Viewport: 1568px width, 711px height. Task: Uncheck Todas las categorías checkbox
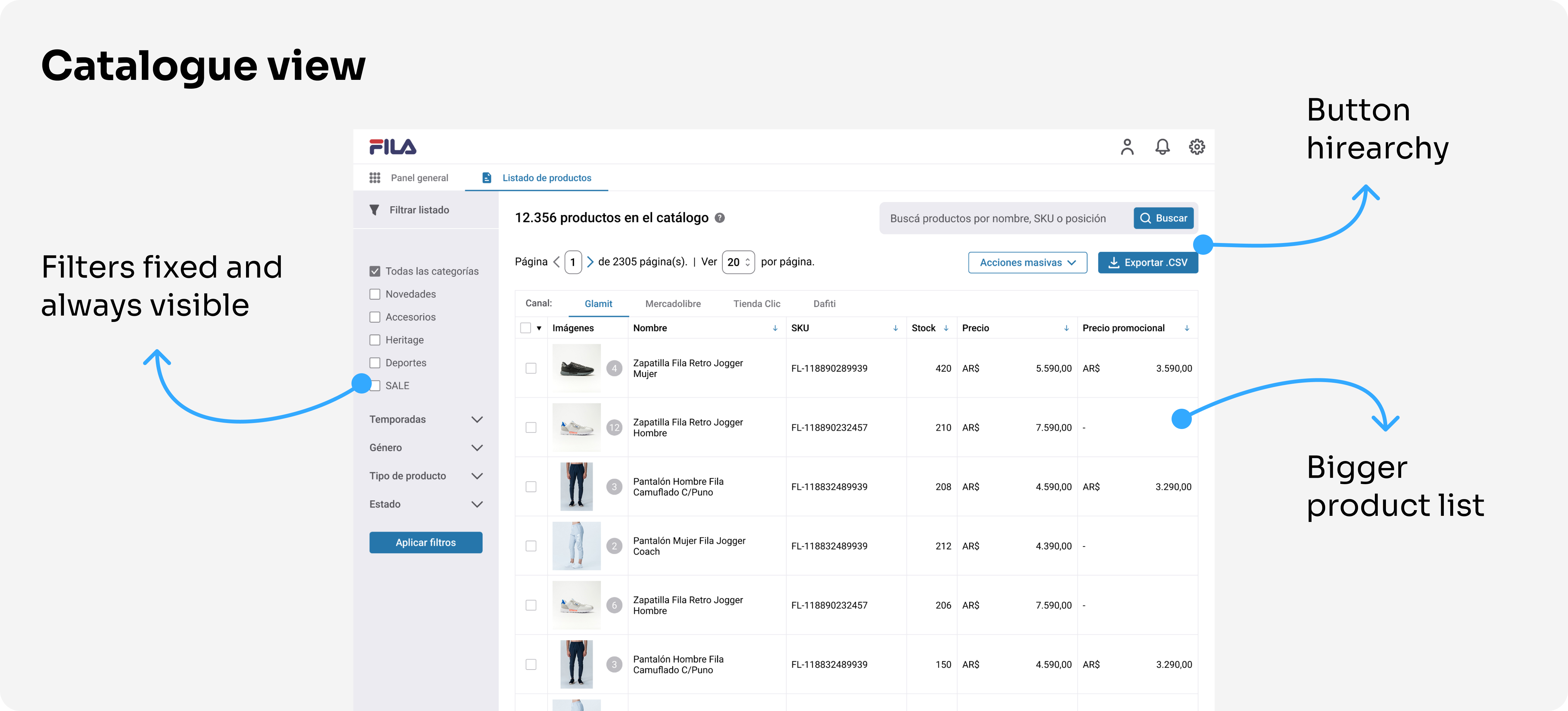tap(375, 271)
